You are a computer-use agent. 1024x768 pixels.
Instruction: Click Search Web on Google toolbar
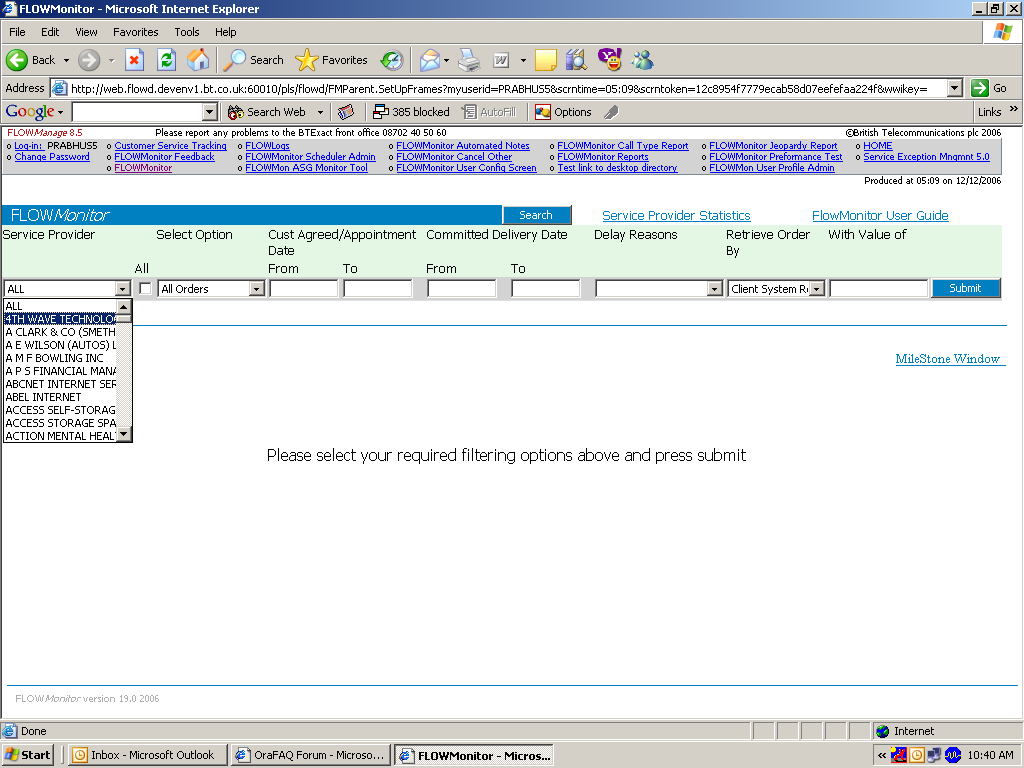[x=266, y=112]
